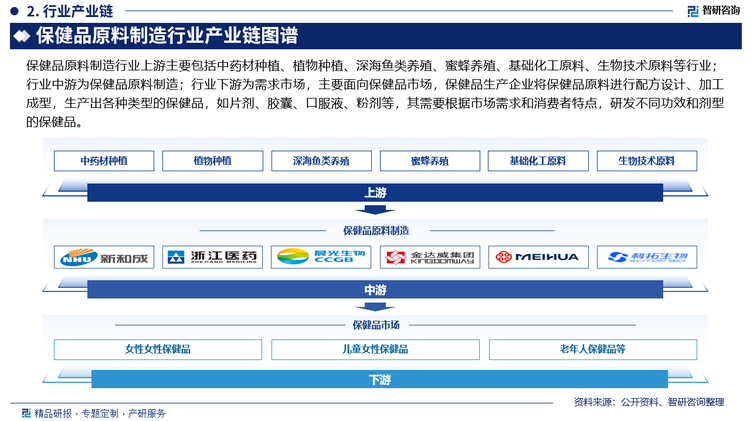
Task: Click the source note 资料来源：公开资料、智研咨询整理
Action: pos(649,402)
